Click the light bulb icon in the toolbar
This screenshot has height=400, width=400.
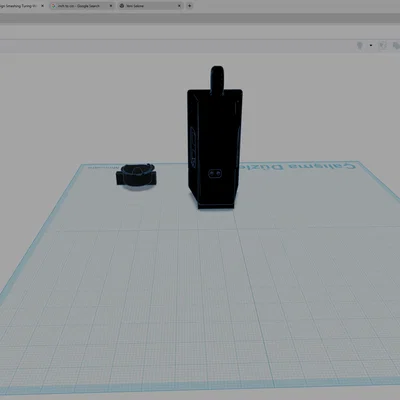coord(360,46)
